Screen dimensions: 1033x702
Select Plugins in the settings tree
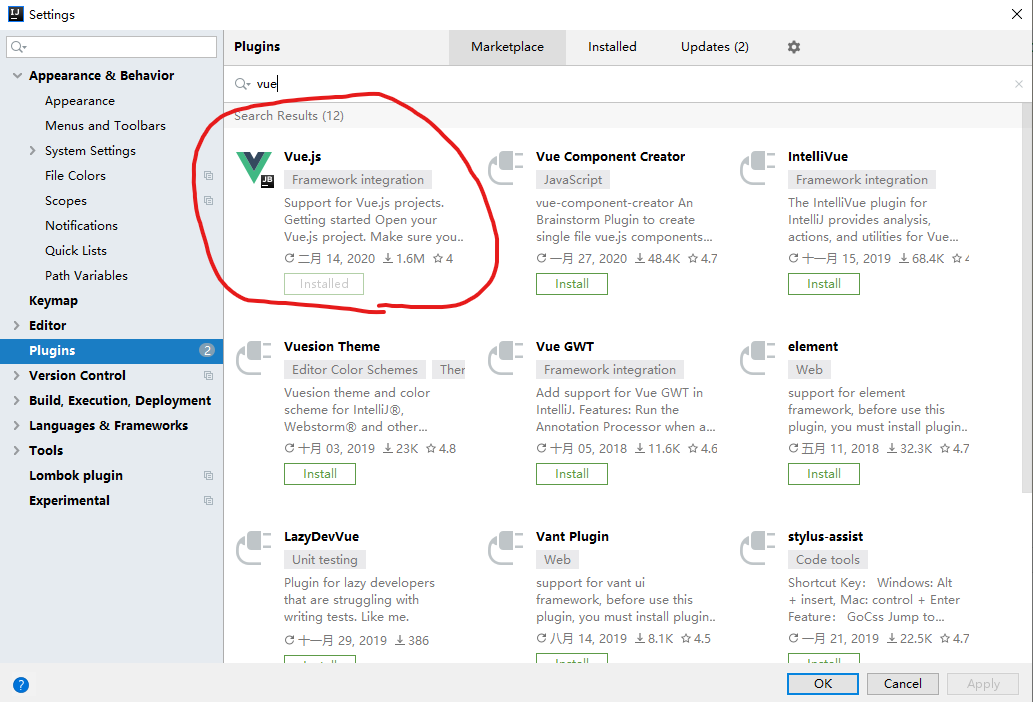click(111, 350)
